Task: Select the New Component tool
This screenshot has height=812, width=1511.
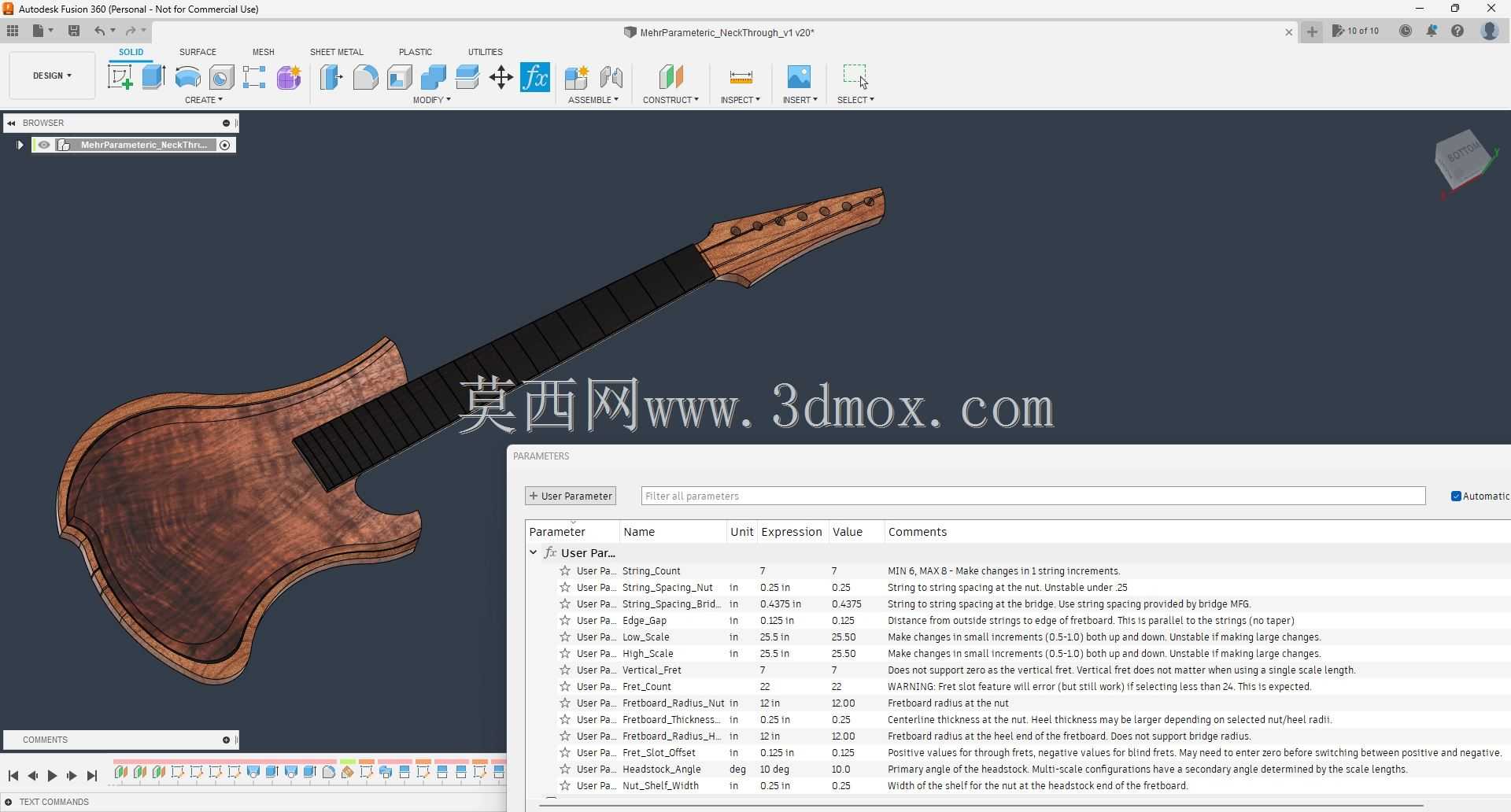Action: 576,77
